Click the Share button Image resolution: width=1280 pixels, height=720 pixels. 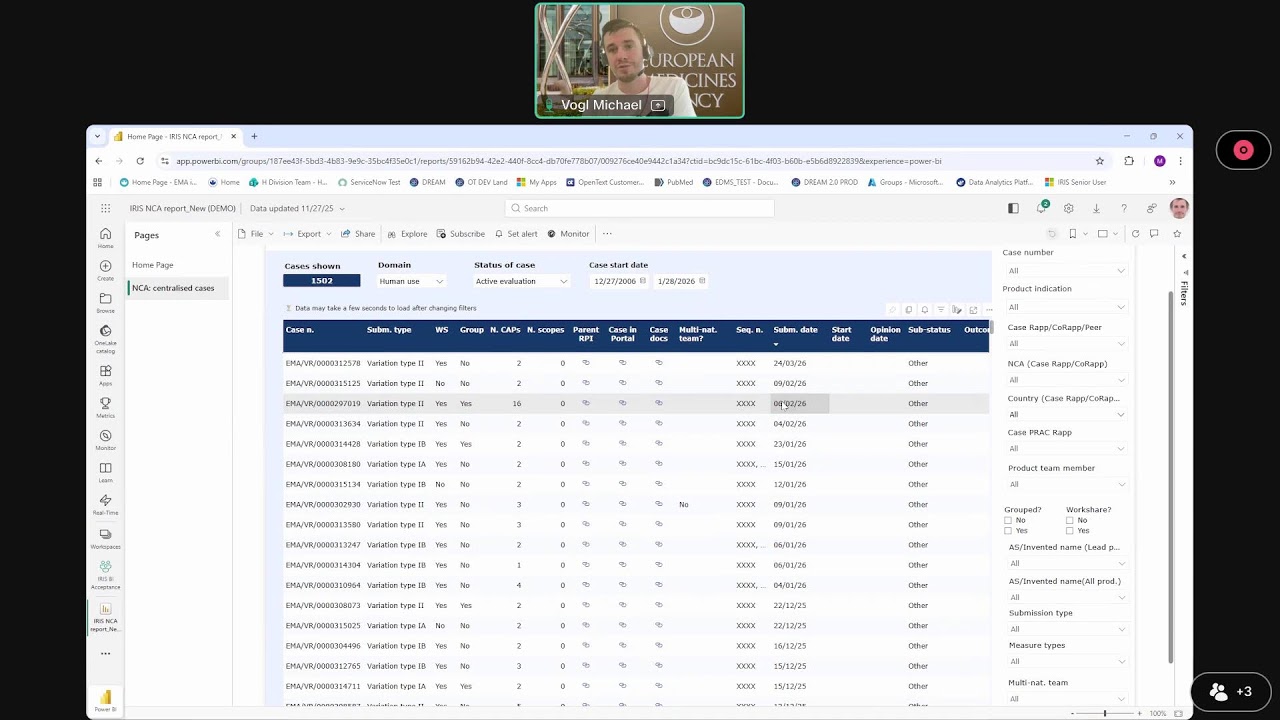click(358, 234)
